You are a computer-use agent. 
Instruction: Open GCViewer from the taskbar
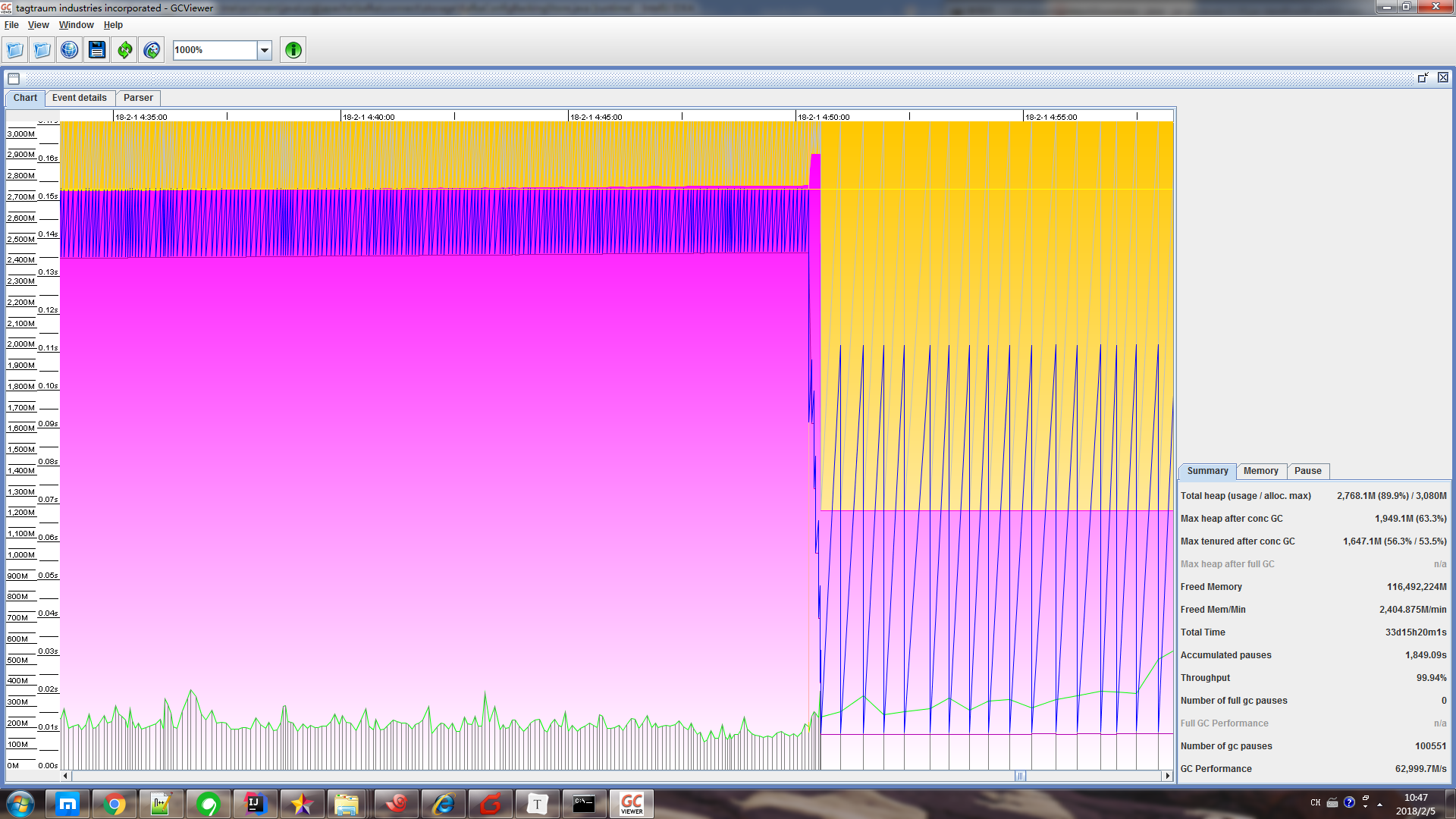631,804
